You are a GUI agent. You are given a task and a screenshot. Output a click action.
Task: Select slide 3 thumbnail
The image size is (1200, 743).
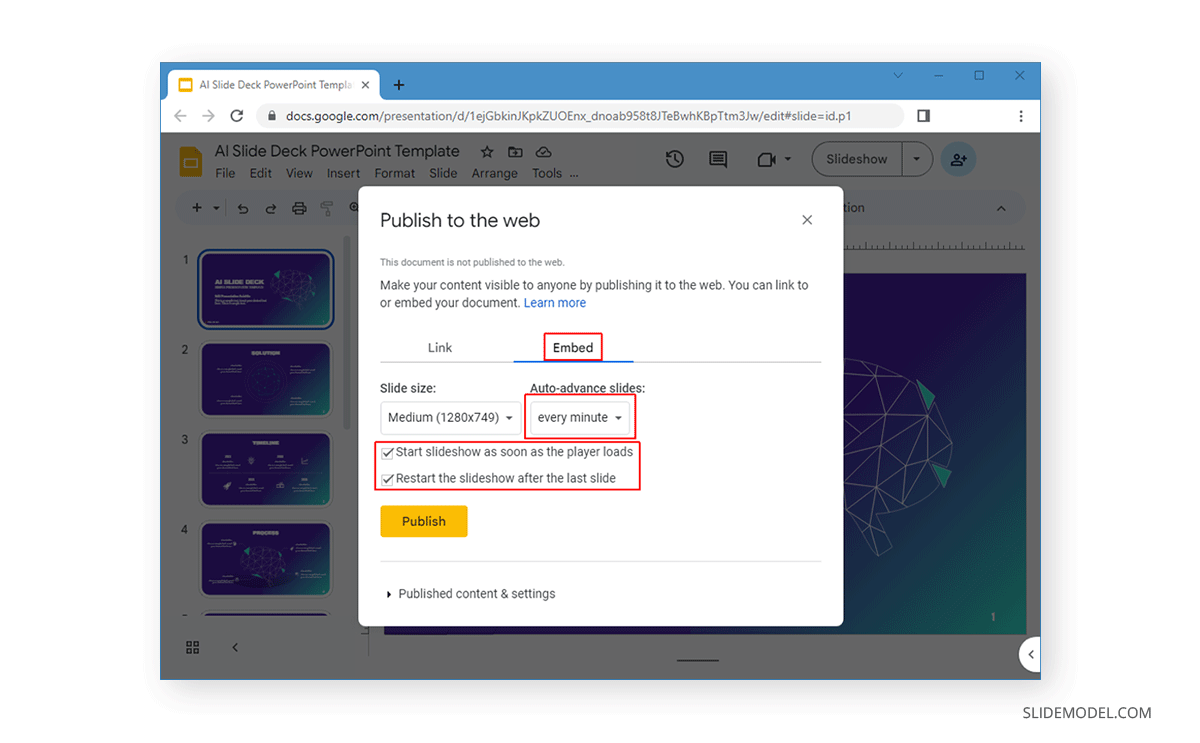coord(265,469)
